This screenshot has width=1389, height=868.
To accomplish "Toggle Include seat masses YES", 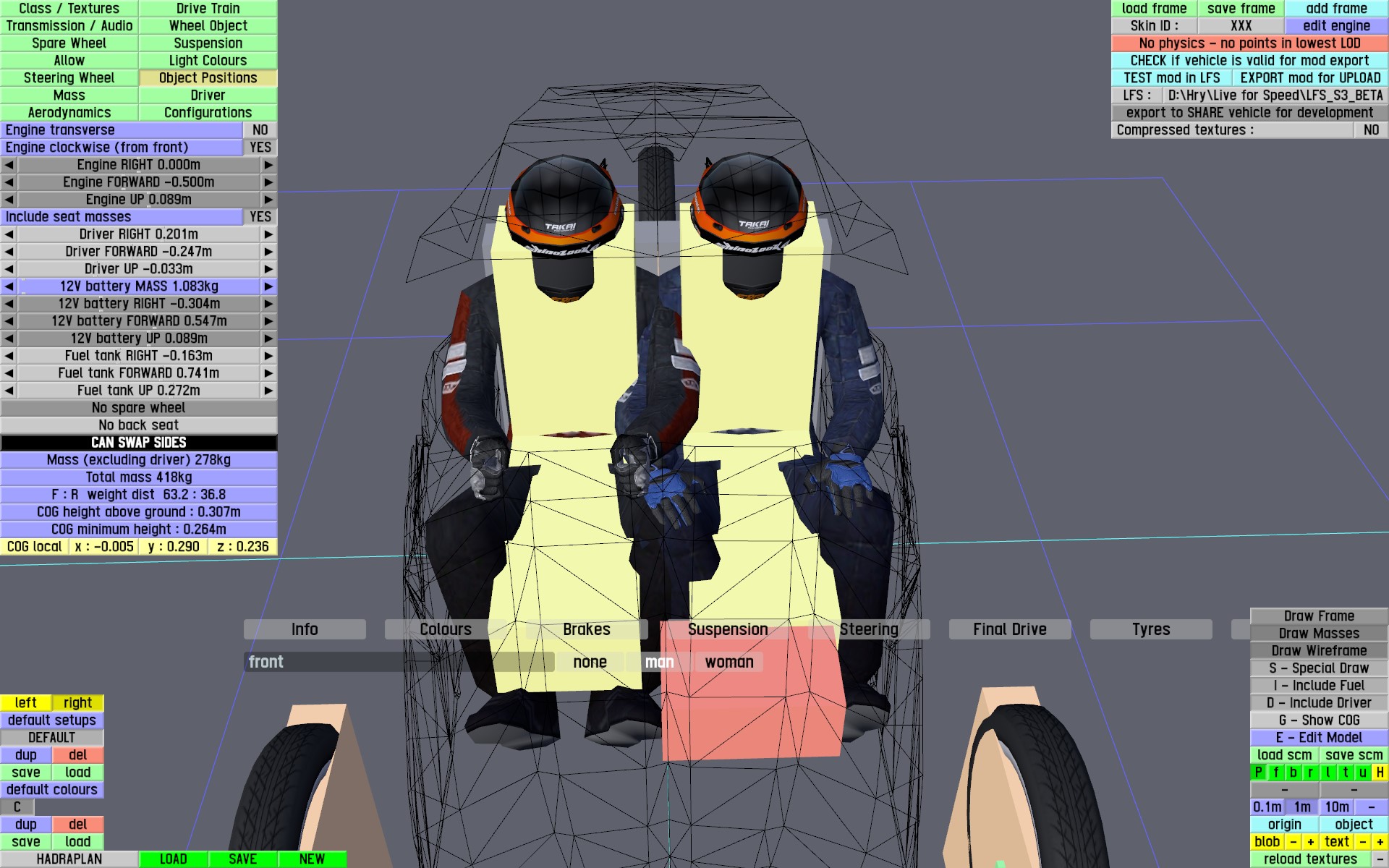I will (260, 217).
